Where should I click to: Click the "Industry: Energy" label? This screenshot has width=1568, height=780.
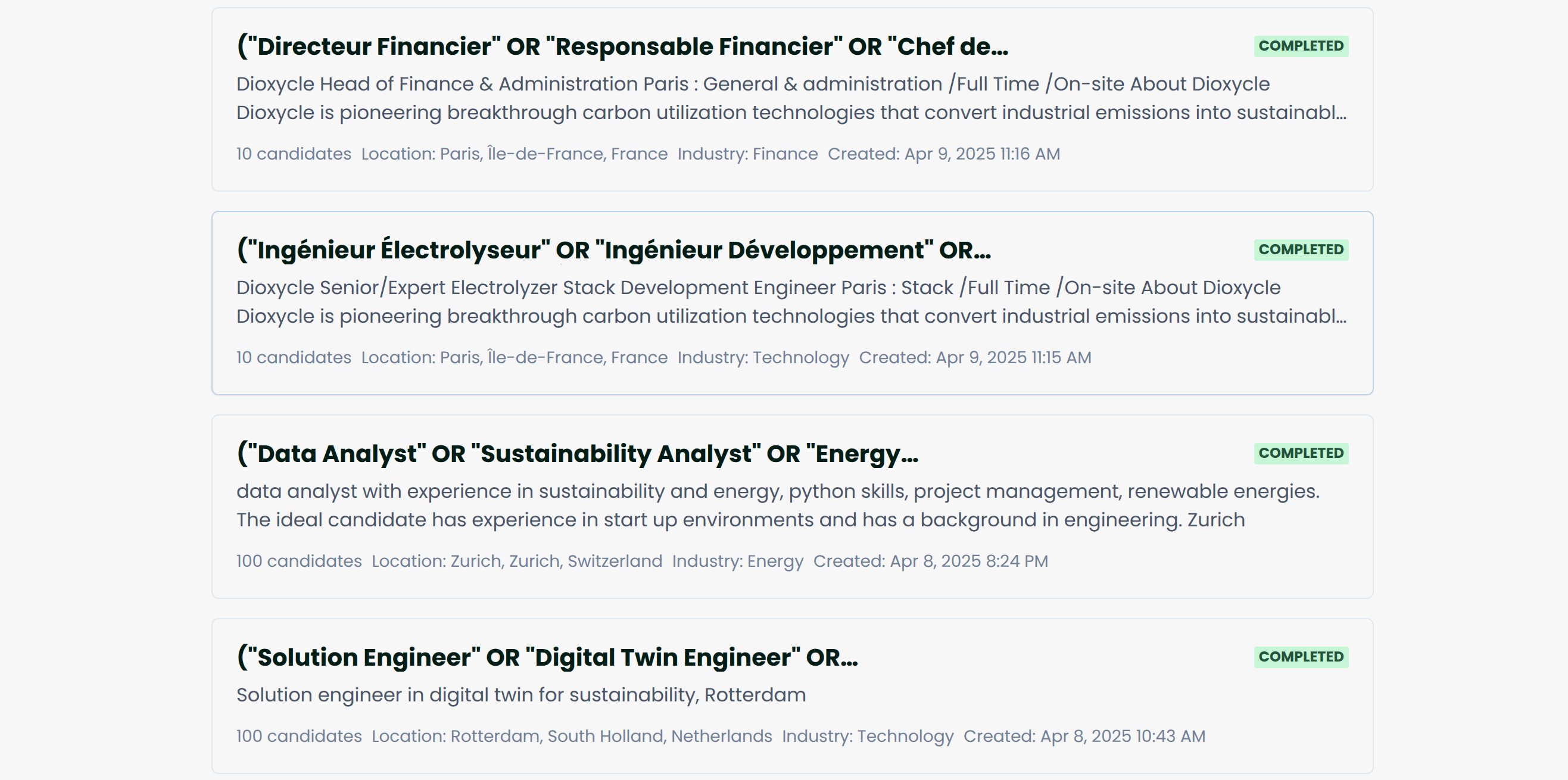737,561
